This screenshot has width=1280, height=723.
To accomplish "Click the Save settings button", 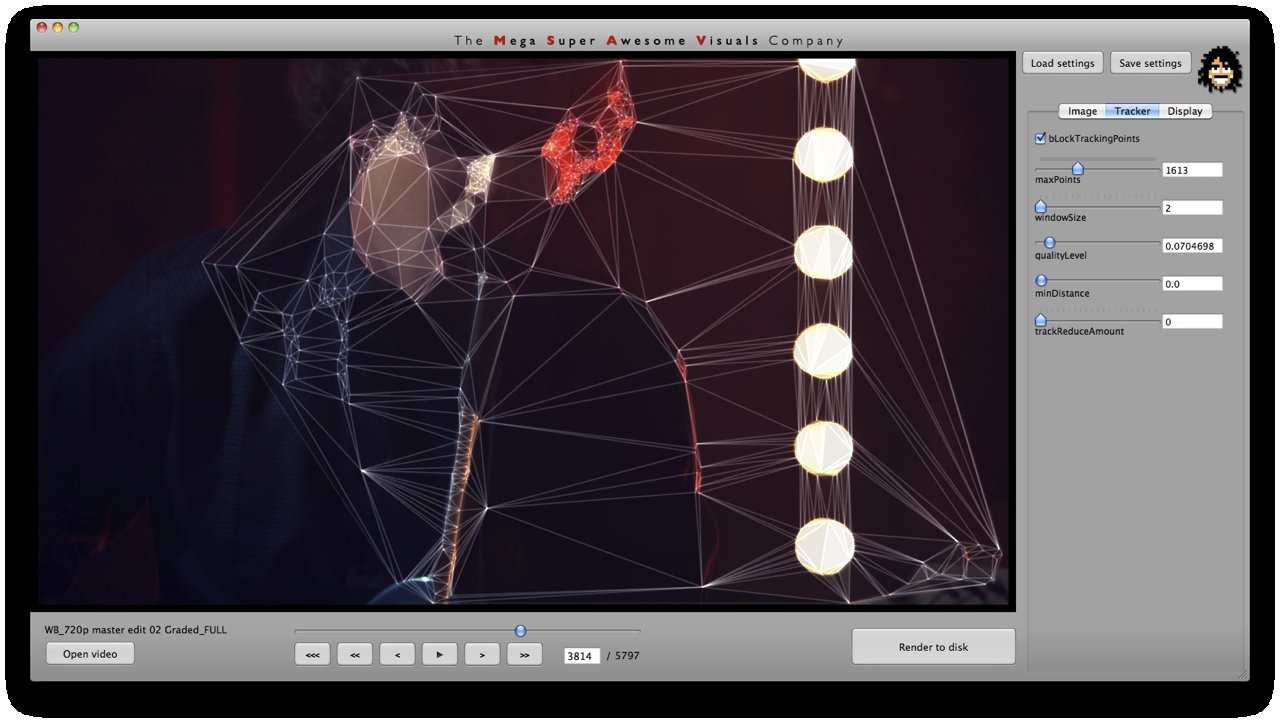I will [1150, 63].
